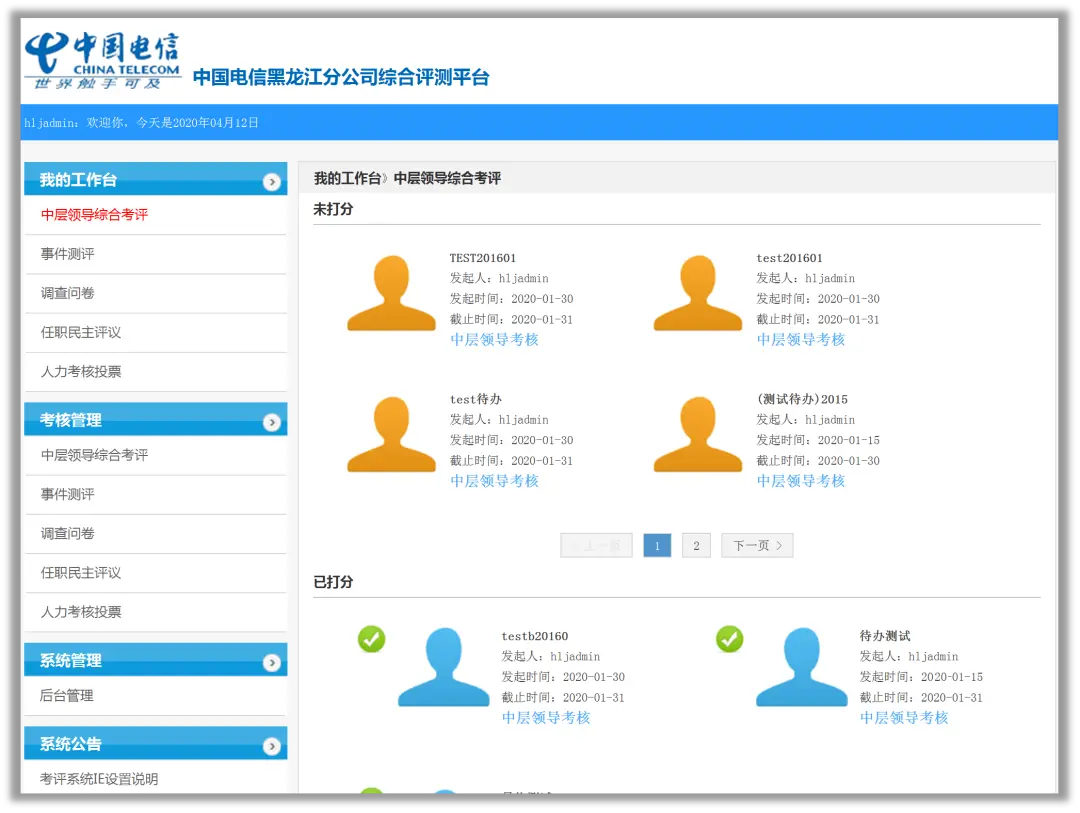Click the test201601 lowercase title text

(789, 258)
